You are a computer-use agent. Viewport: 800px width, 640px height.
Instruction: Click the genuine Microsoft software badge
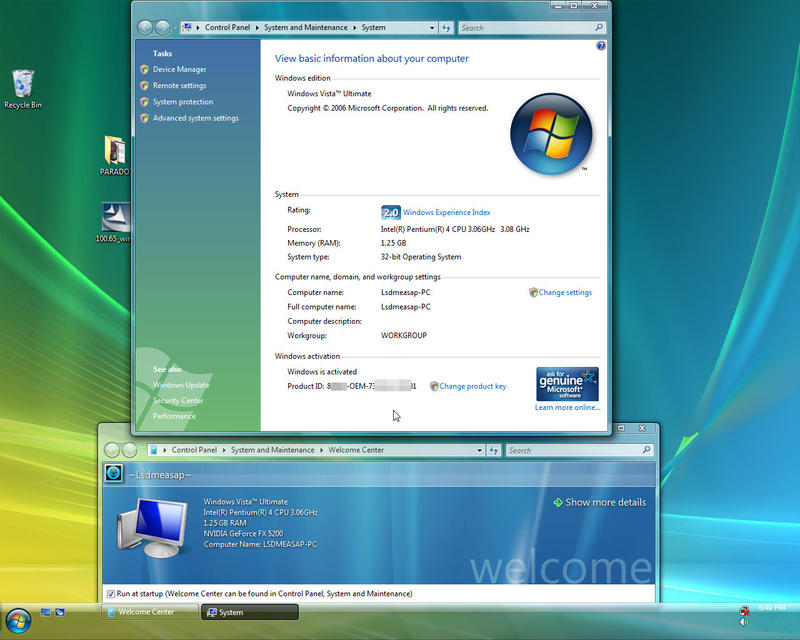click(x=567, y=384)
